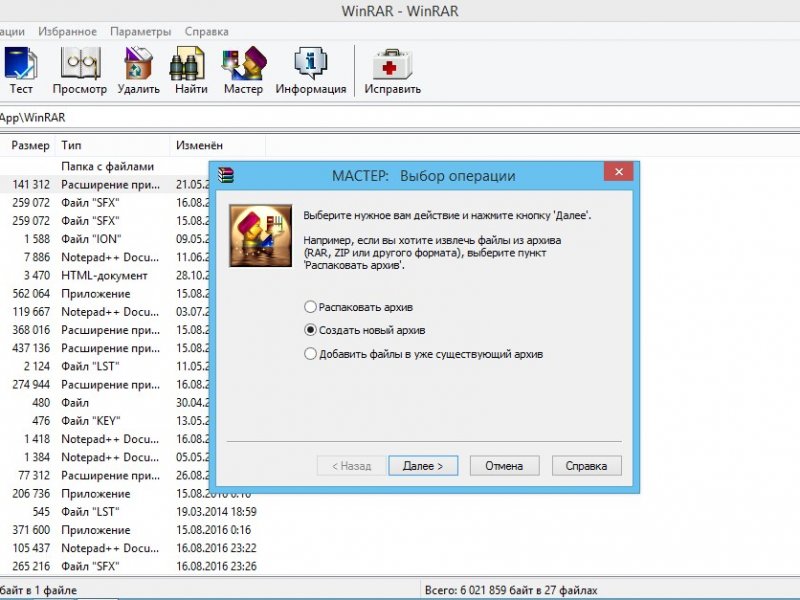Click the Исправить repair icon
This screenshot has width=800, height=600.
[392, 71]
